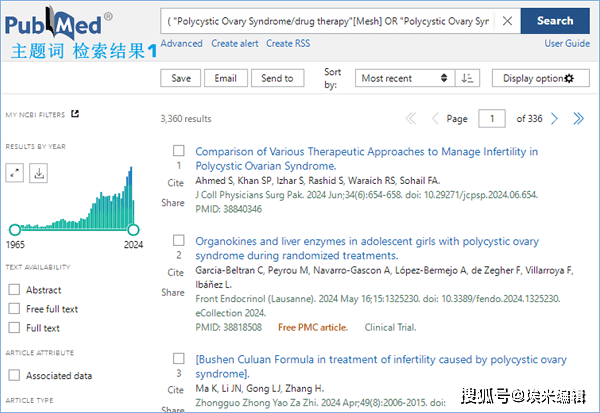Click the Free PMC article label
The width and height of the screenshot is (600, 413).
coord(313,327)
